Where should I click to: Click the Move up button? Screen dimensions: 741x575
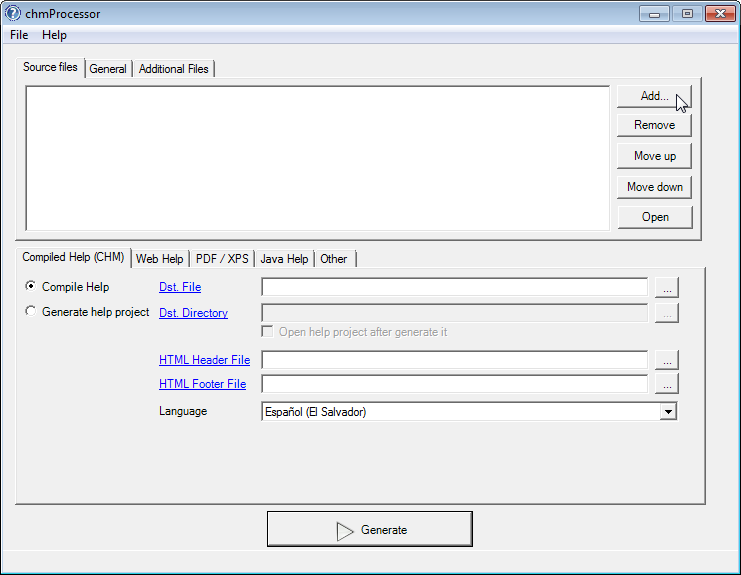(x=654, y=156)
